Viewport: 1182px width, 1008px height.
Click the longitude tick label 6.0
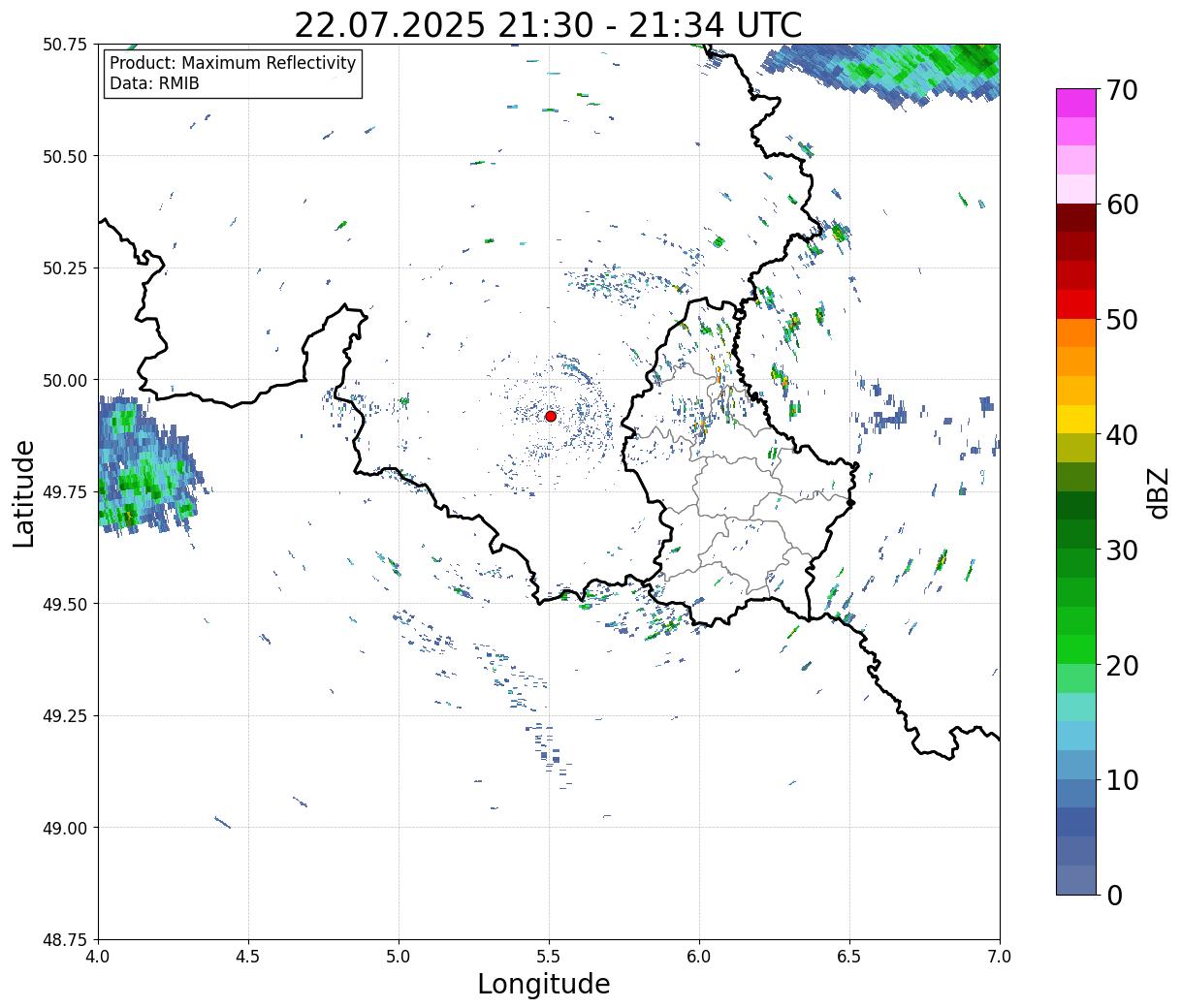click(699, 957)
